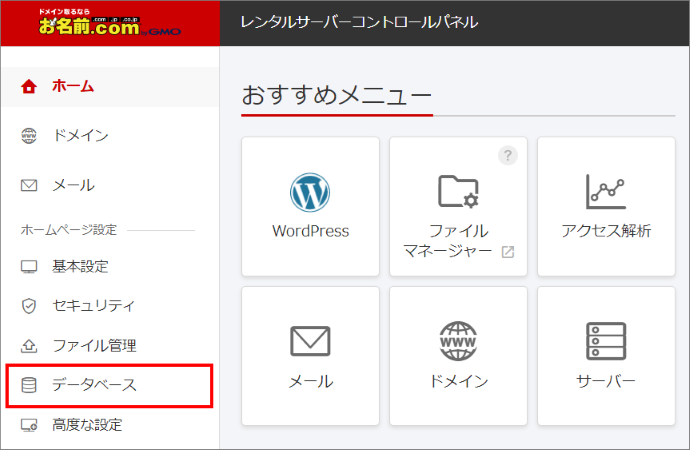The image size is (690, 450).
Task: Click the お名前.com logo
Action: coord(110,23)
